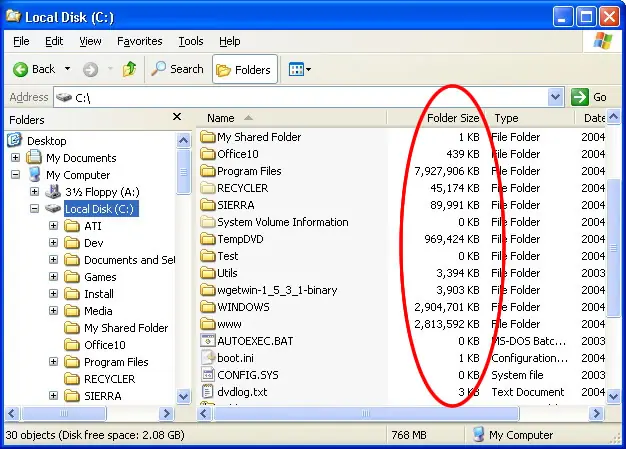Open Address bar dropdown list
Viewport: 626px width, 449px height.
click(x=555, y=97)
